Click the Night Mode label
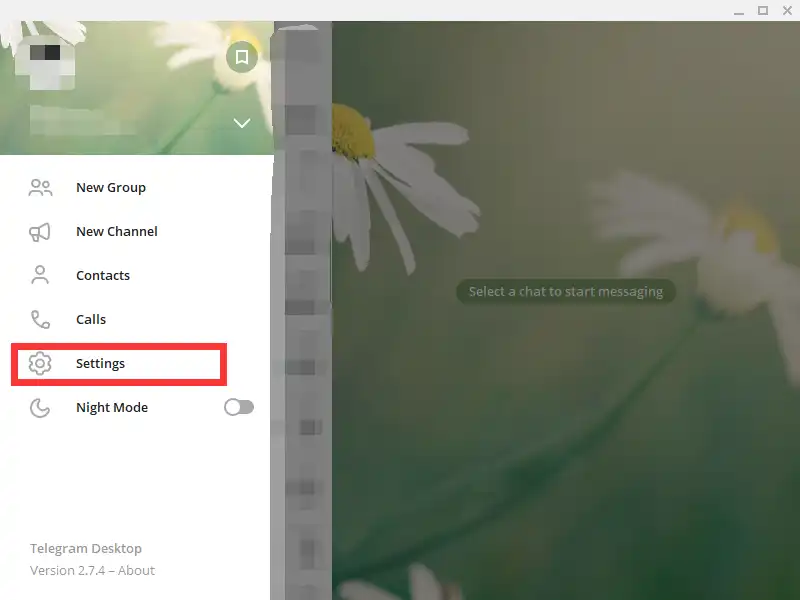The width and height of the screenshot is (800, 600). point(112,407)
